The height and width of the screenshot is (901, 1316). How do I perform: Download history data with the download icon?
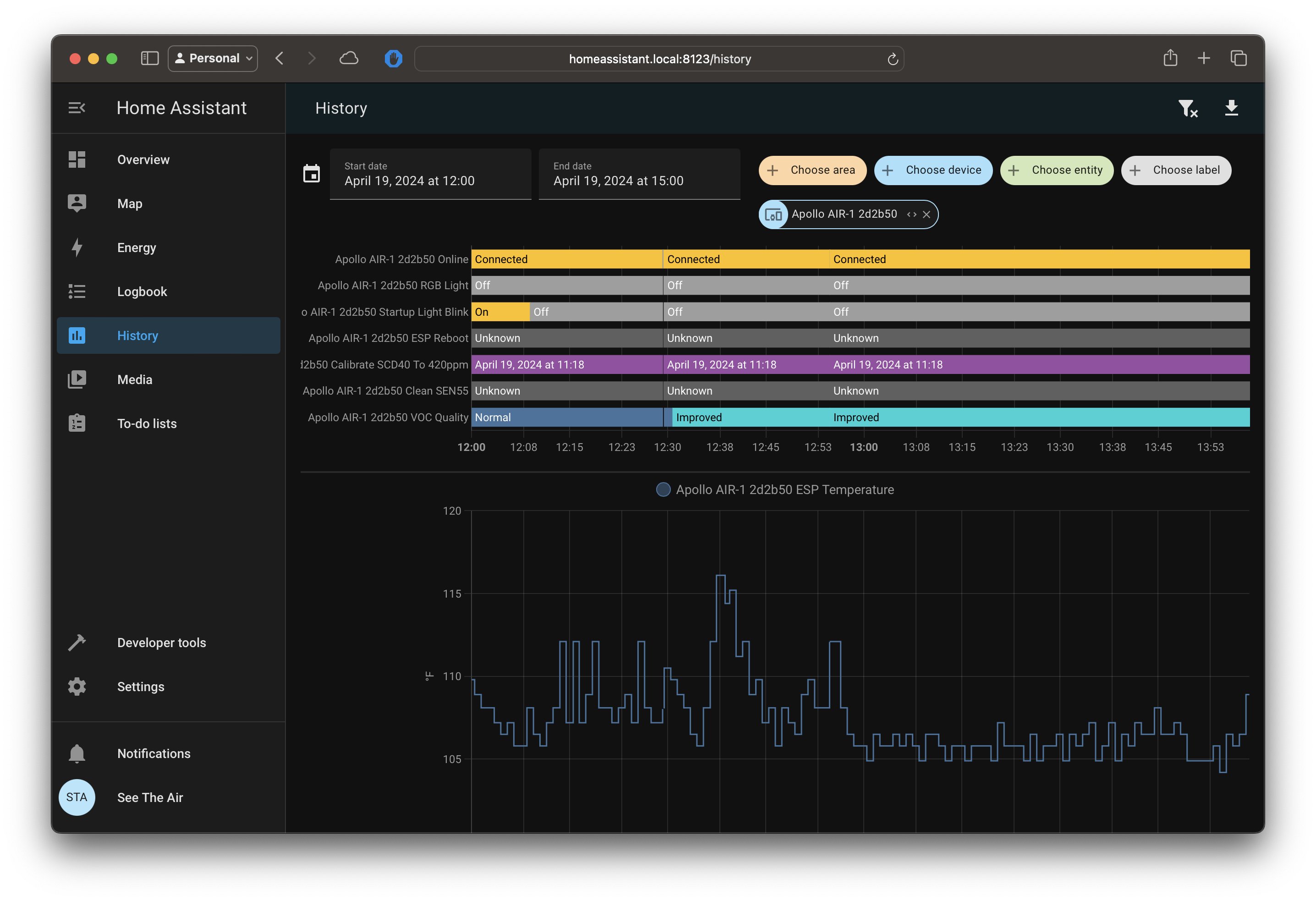(x=1231, y=108)
